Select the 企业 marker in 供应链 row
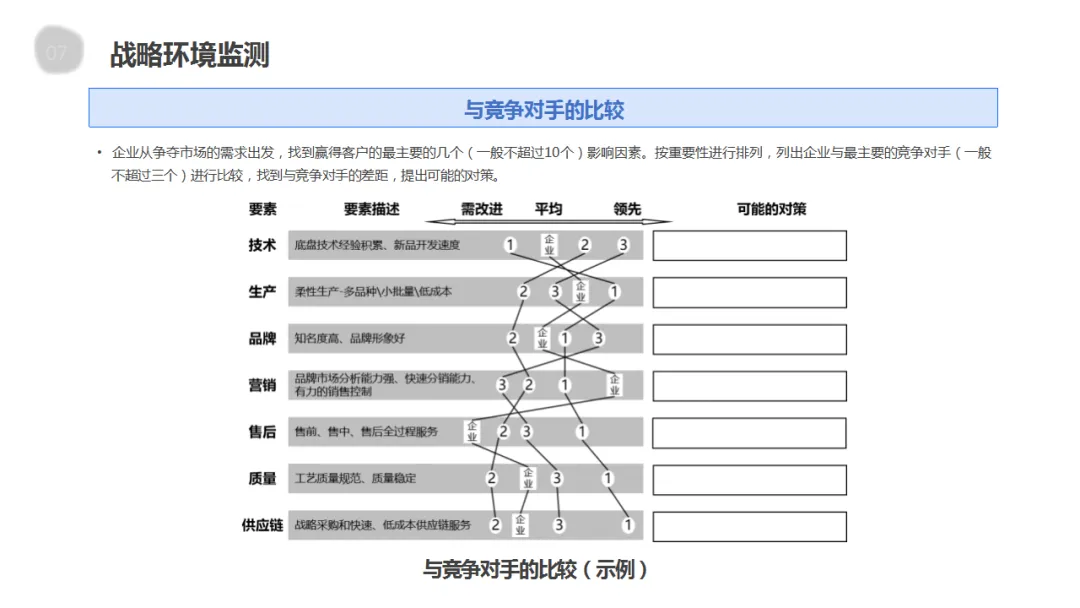 (x=520, y=525)
